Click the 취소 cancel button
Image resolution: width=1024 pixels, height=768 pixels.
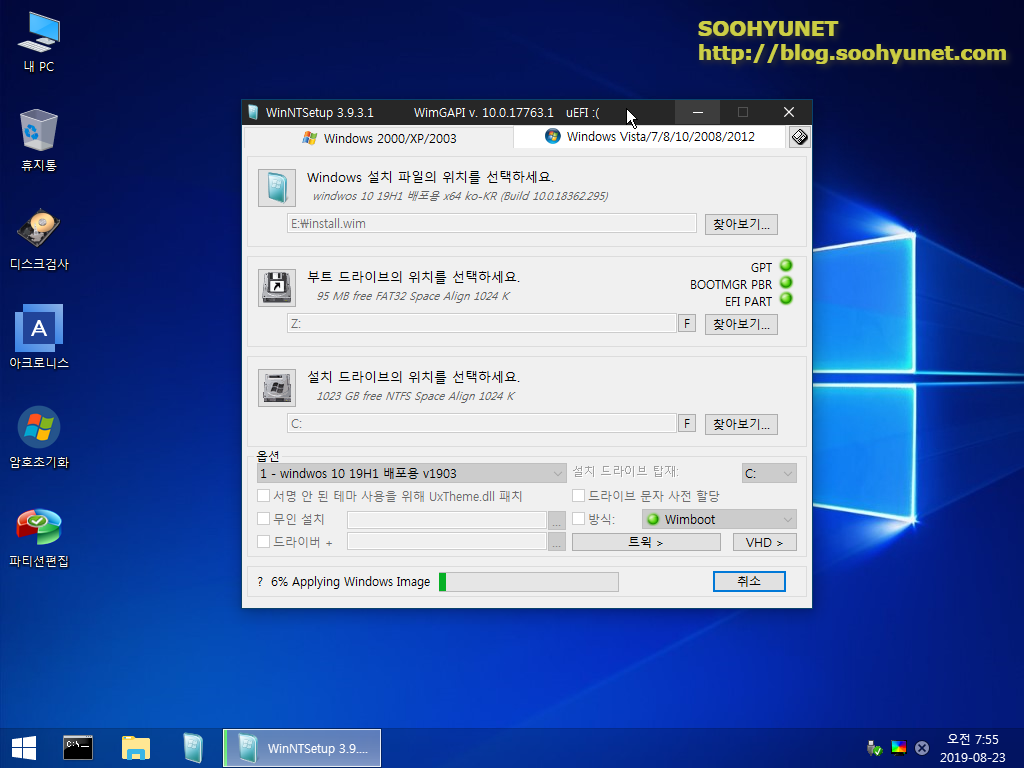pyautogui.click(x=749, y=581)
